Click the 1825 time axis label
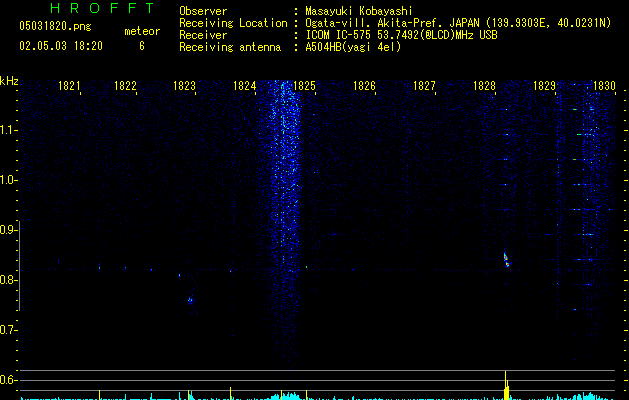Viewport: 629px width, 400px height. pyautogui.click(x=304, y=86)
